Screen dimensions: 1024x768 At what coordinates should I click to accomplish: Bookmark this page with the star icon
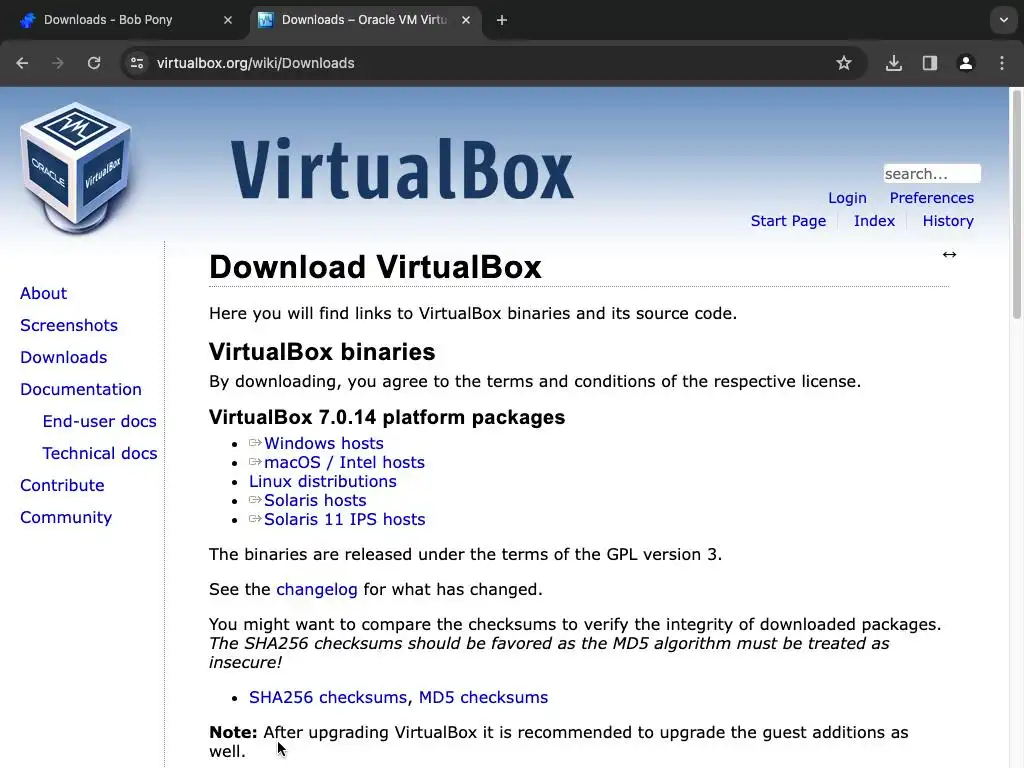click(844, 63)
